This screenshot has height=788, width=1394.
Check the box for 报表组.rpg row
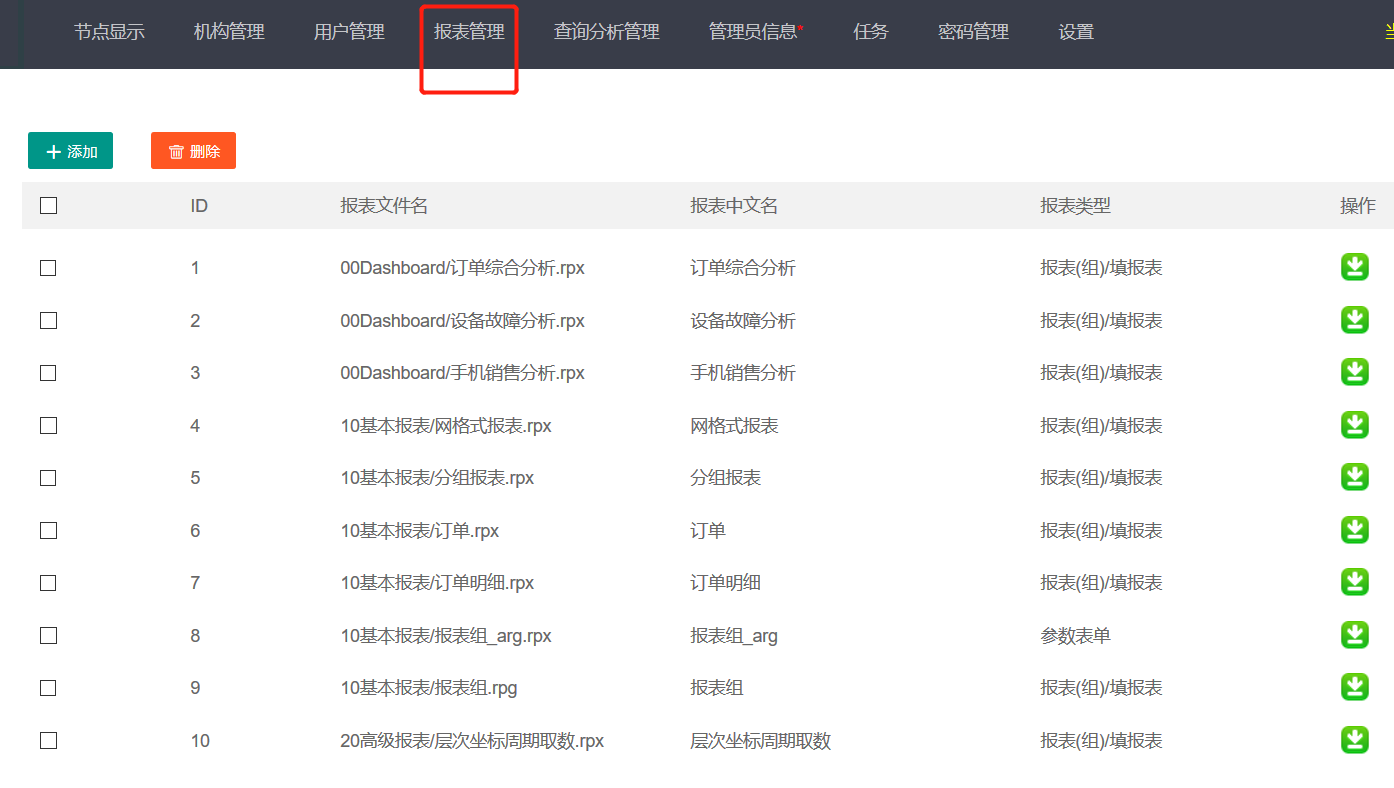48,688
